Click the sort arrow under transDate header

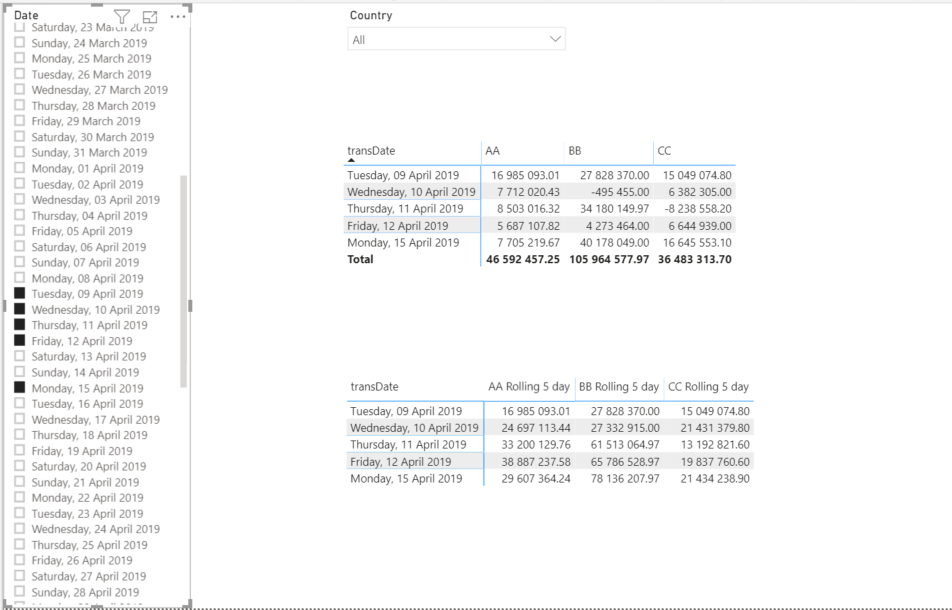point(352,160)
